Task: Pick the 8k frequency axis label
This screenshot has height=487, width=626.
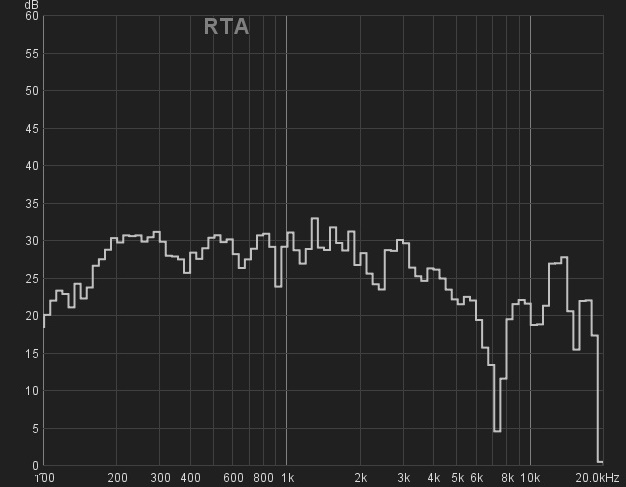Action: [x=507, y=478]
